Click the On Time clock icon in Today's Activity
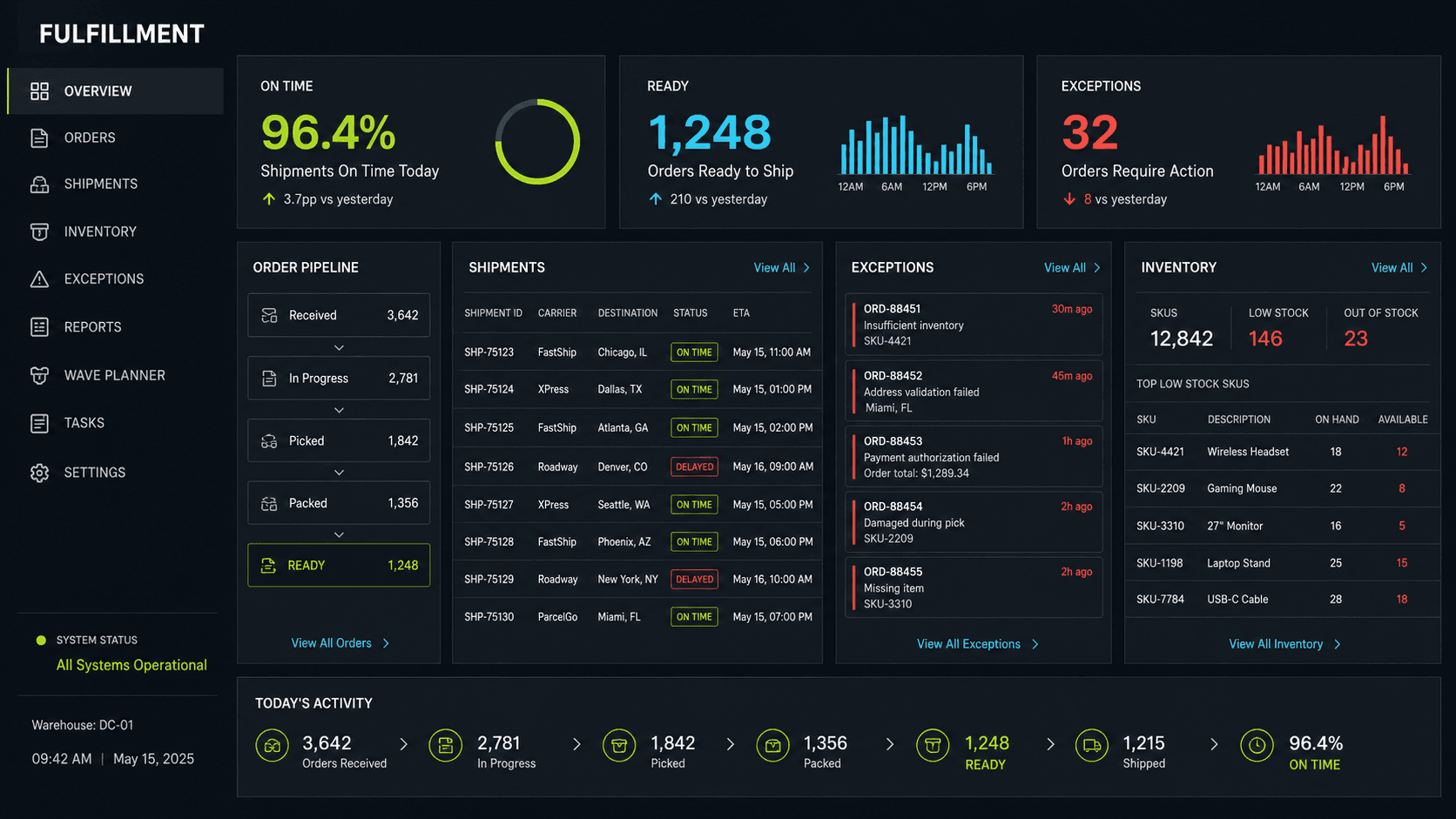The height and width of the screenshot is (819, 1456). tap(1257, 745)
